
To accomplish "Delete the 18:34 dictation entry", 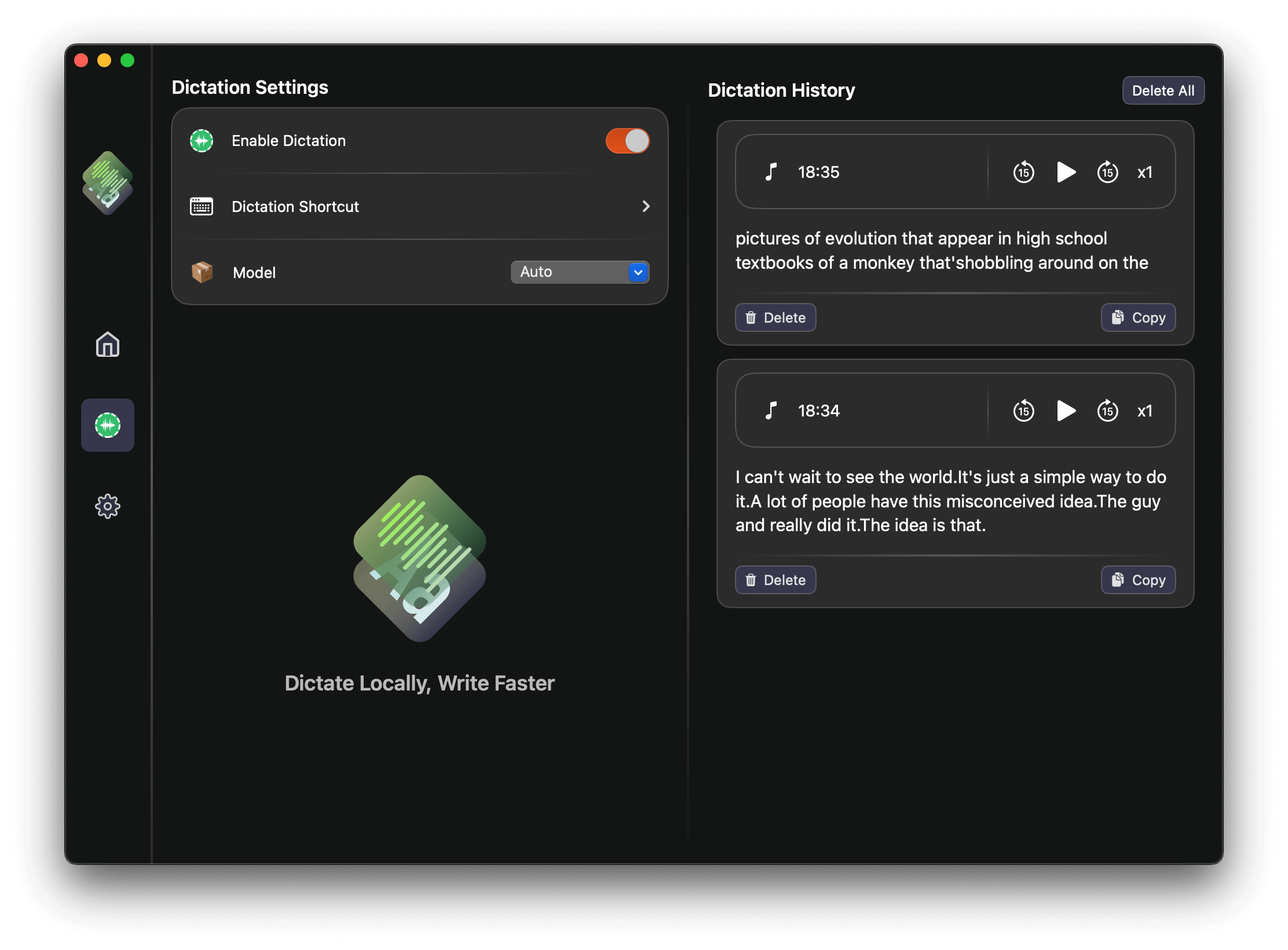I will [775, 580].
